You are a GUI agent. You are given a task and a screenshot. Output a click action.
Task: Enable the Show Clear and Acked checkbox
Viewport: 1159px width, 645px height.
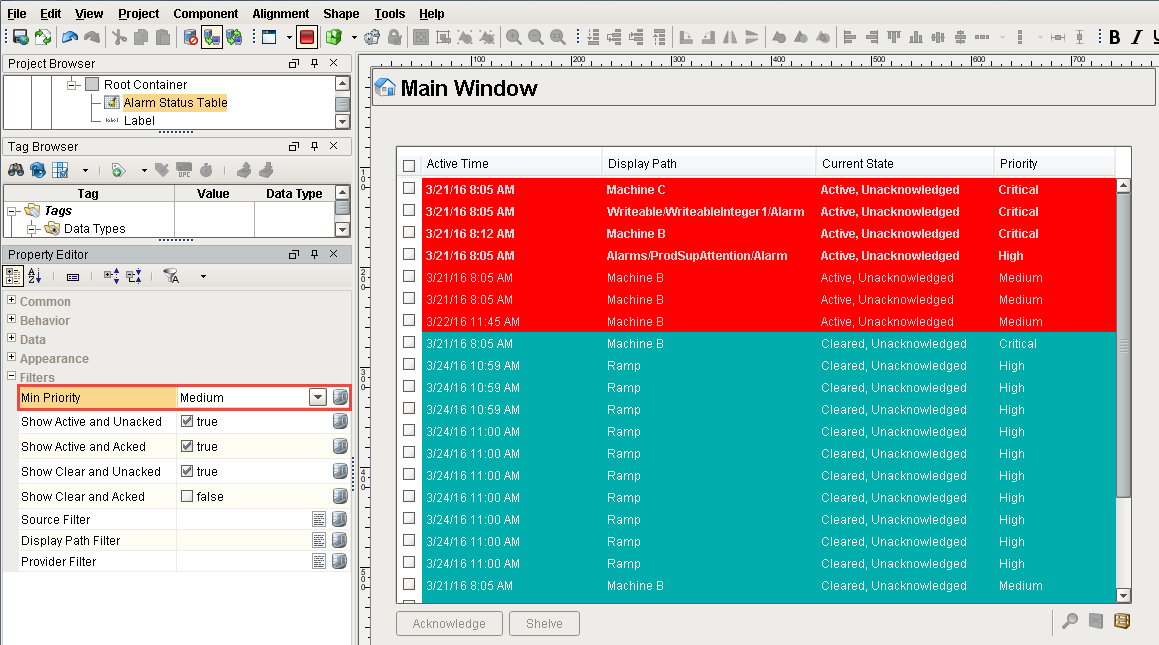(x=186, y=496)
